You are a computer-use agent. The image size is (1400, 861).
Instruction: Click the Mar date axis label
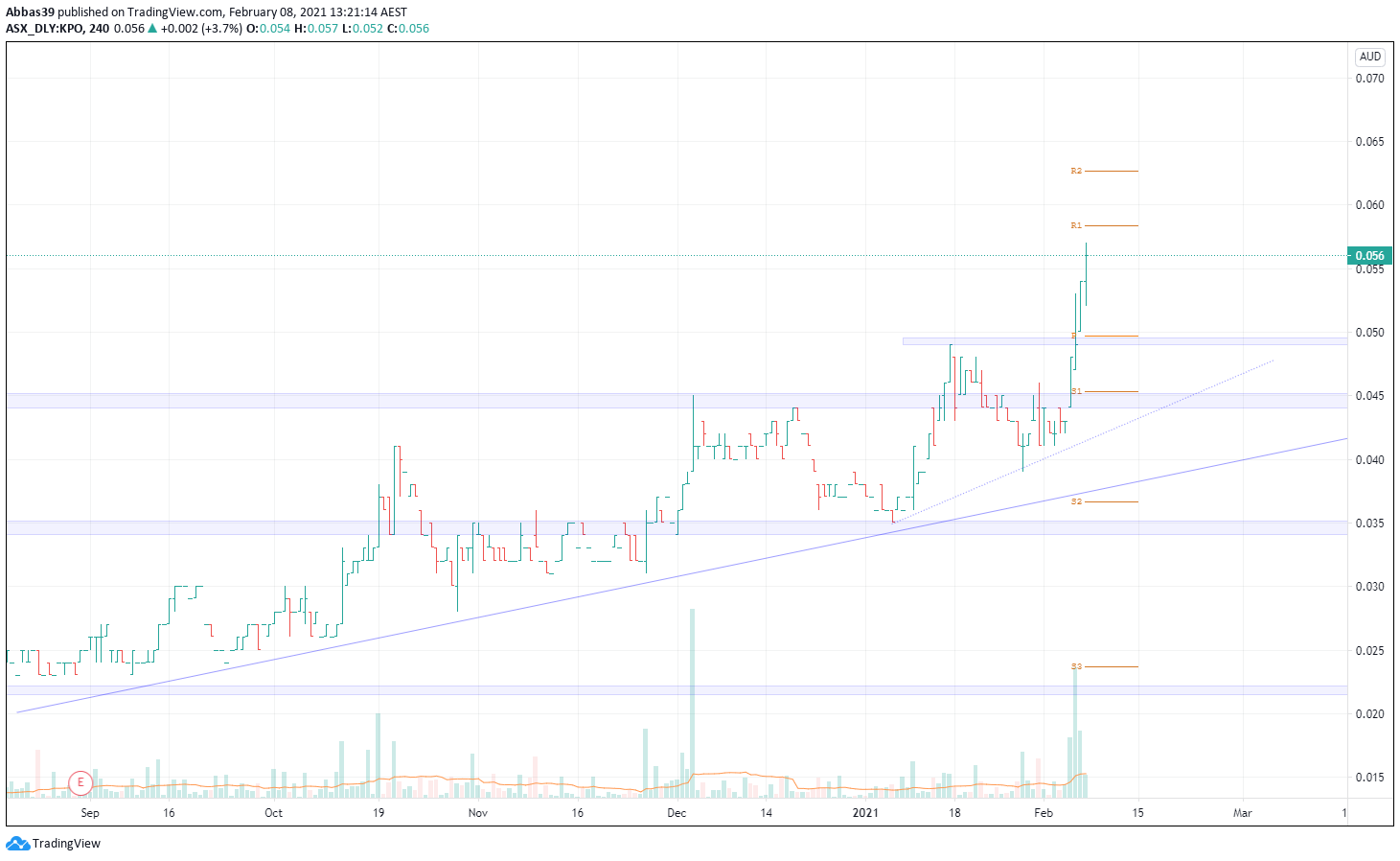[x=1242, y=813]
